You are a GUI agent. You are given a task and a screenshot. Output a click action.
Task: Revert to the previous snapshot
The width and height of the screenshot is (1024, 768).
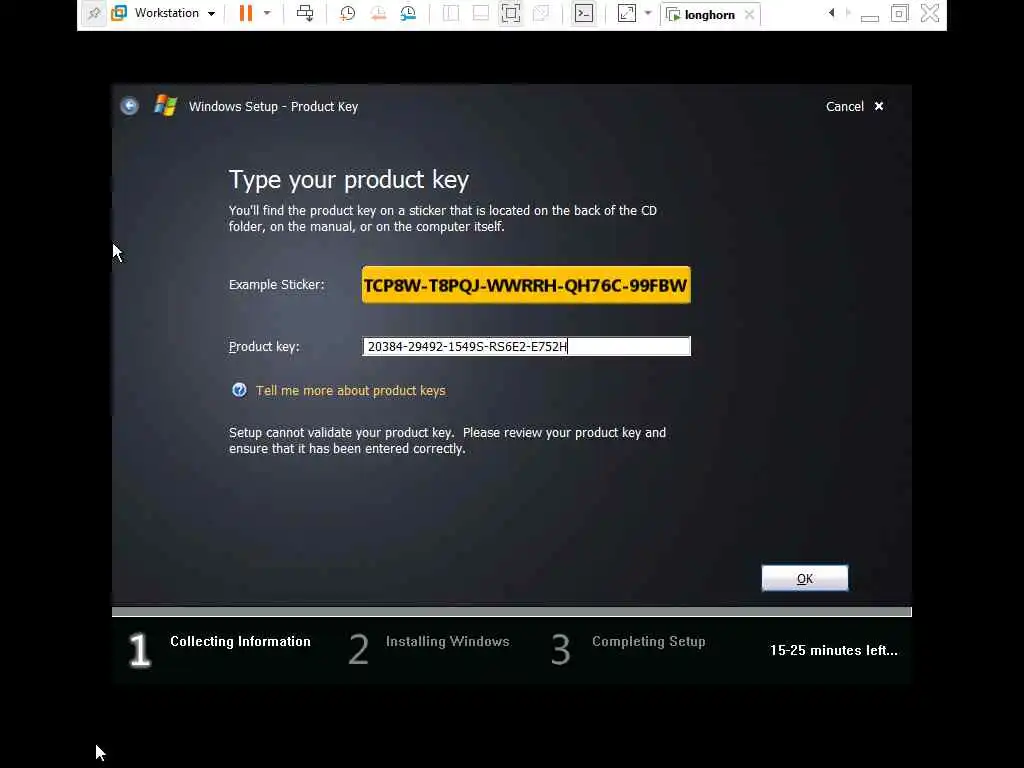pos(378,13)
